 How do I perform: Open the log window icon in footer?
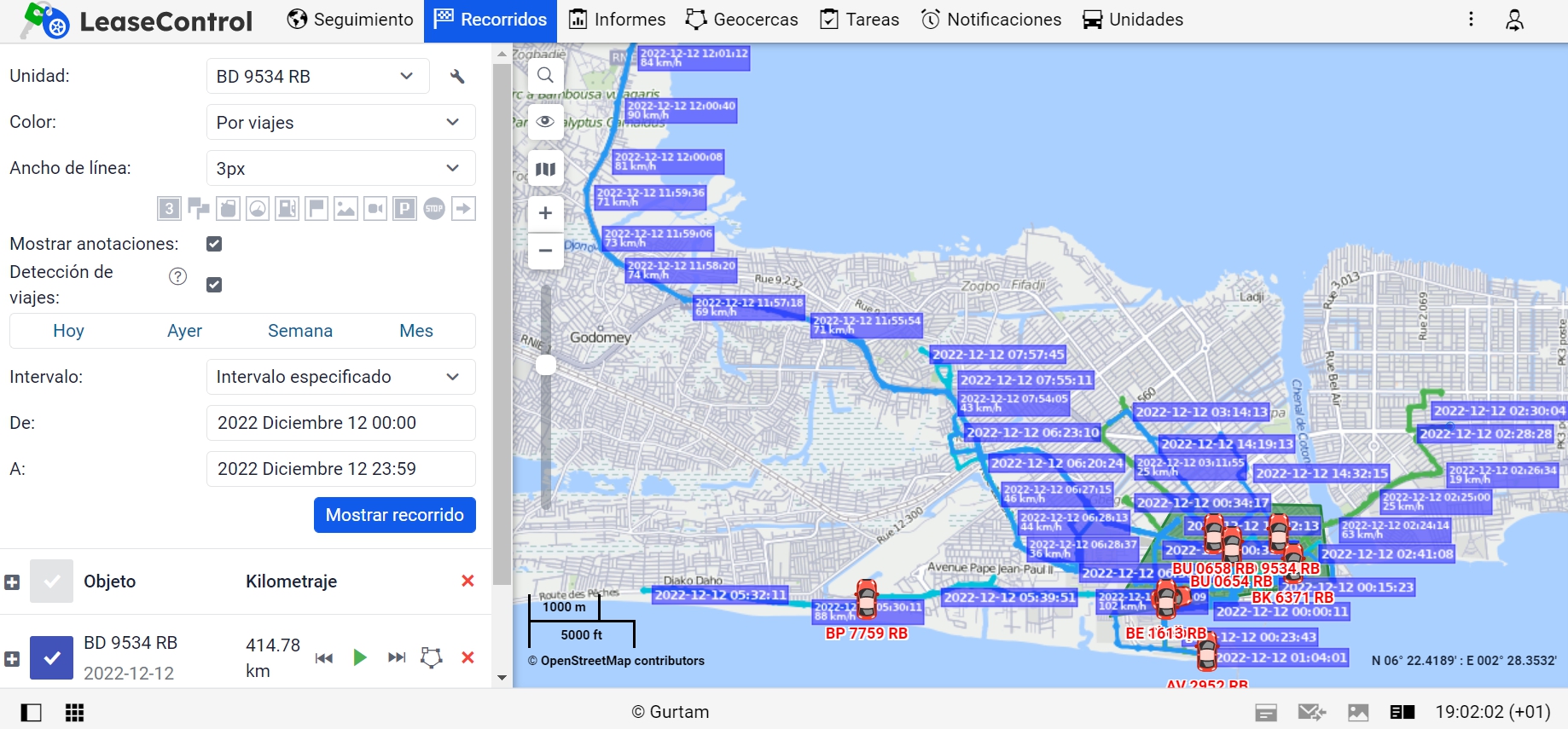pyautogui.click(x=1266, y=712)
